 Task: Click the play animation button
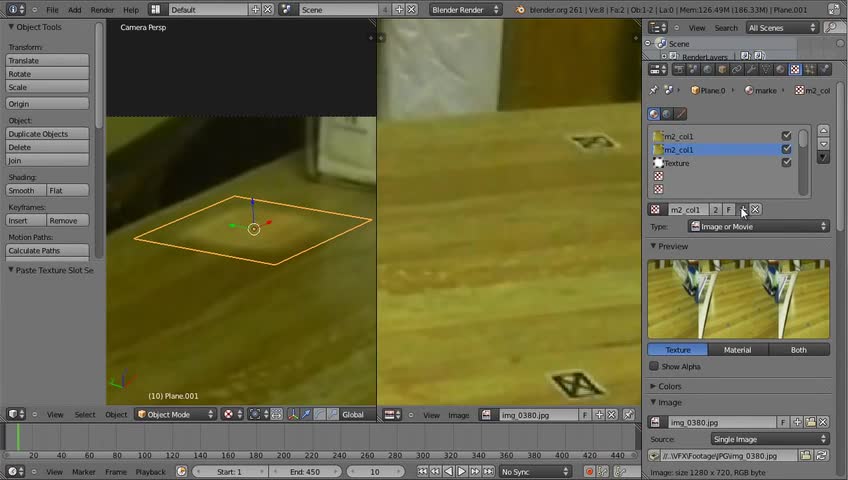461,471
